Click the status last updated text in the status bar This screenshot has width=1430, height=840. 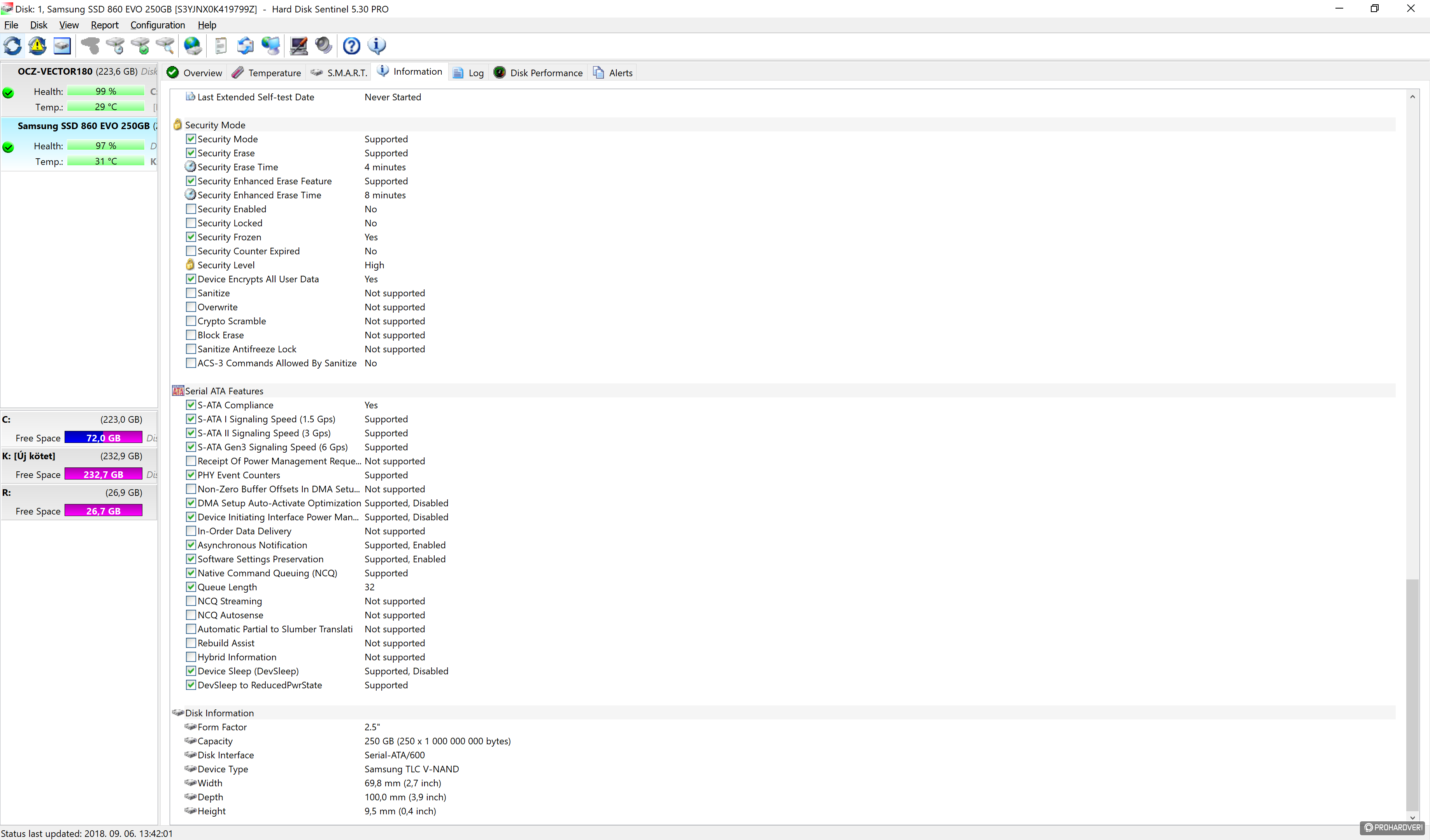tap(87, 833)
